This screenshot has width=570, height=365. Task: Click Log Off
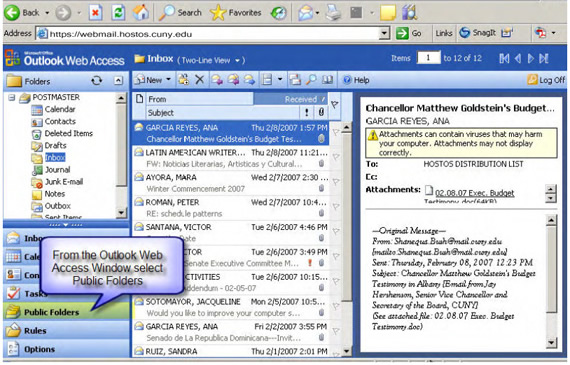click(546, 80)
